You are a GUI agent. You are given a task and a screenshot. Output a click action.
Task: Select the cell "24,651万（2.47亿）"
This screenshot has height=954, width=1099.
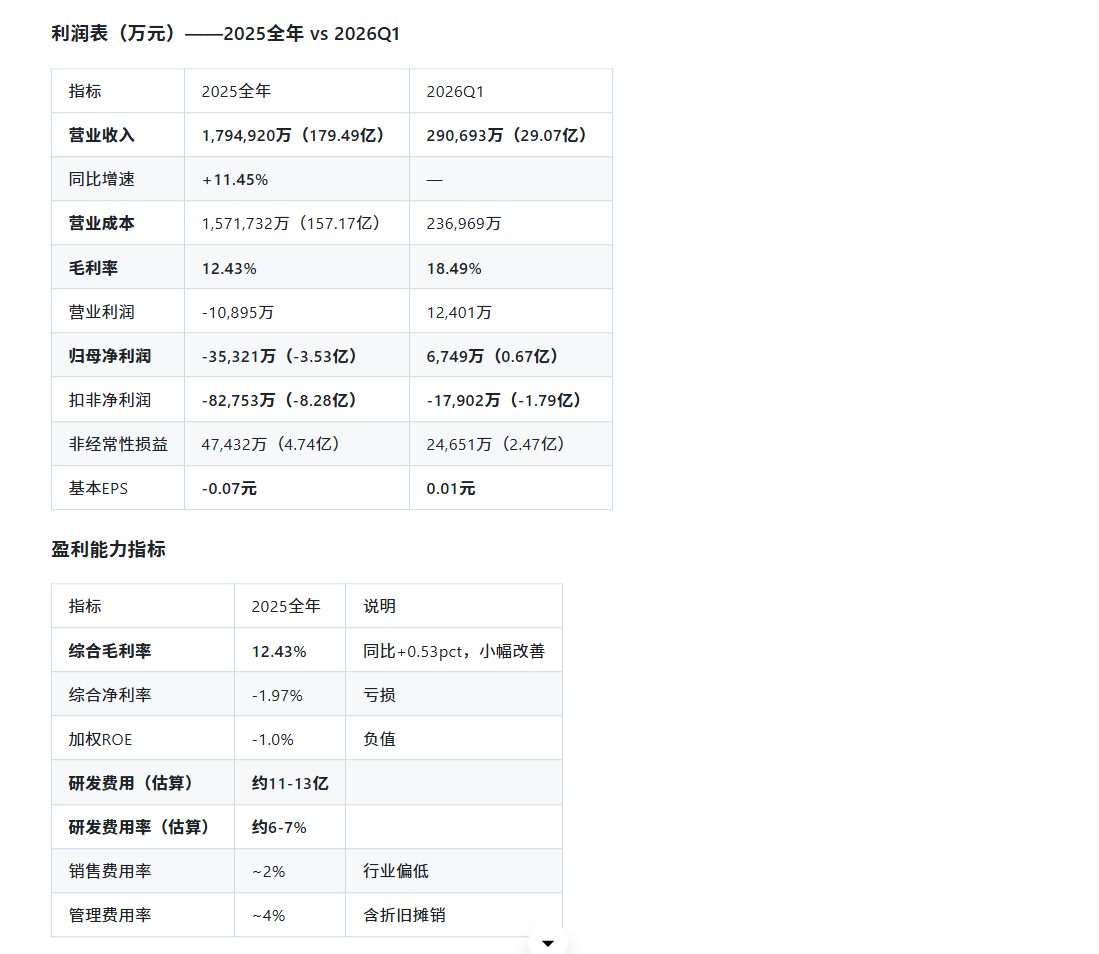pyautogui.click(x=496, y=444)
